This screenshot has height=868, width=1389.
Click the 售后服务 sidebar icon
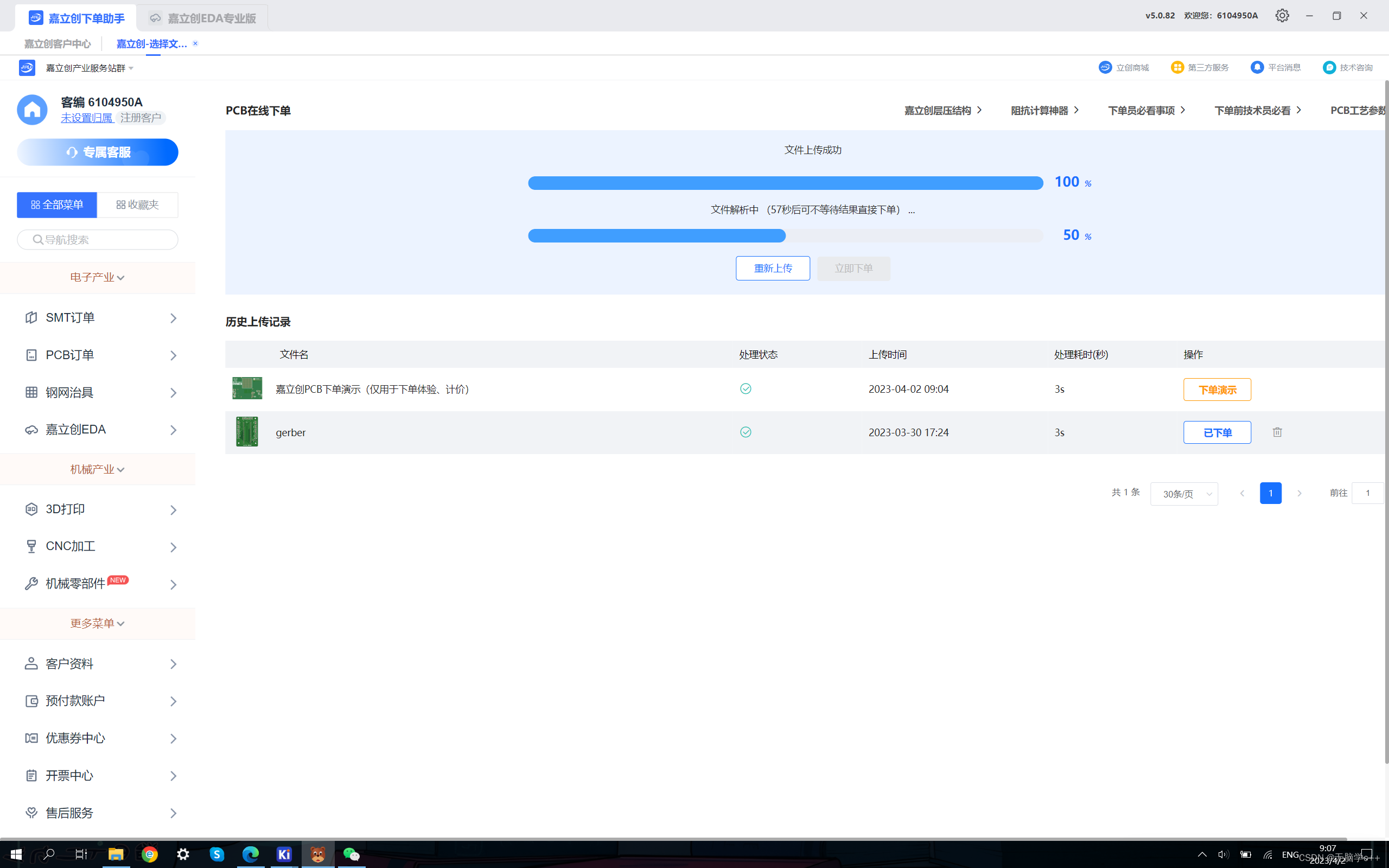point(31,813)
